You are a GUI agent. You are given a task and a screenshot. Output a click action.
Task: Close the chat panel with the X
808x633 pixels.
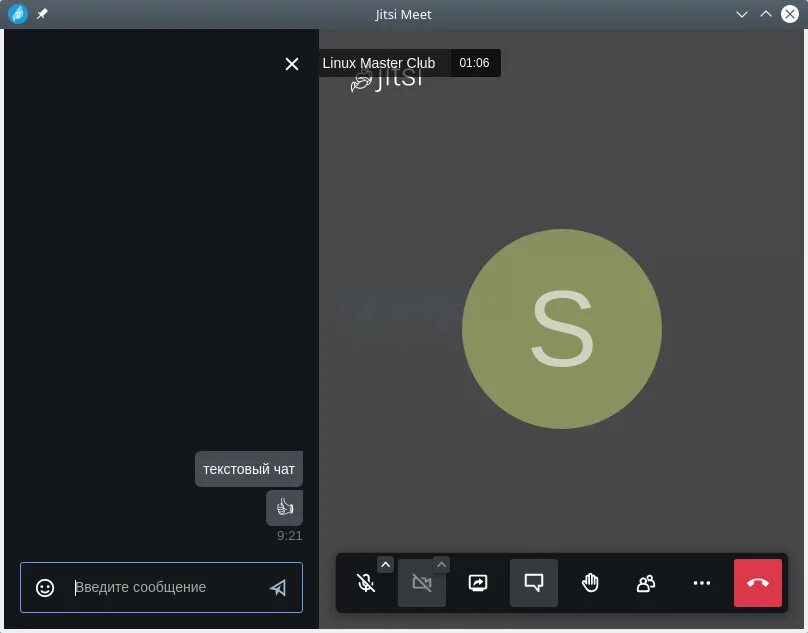292,64
